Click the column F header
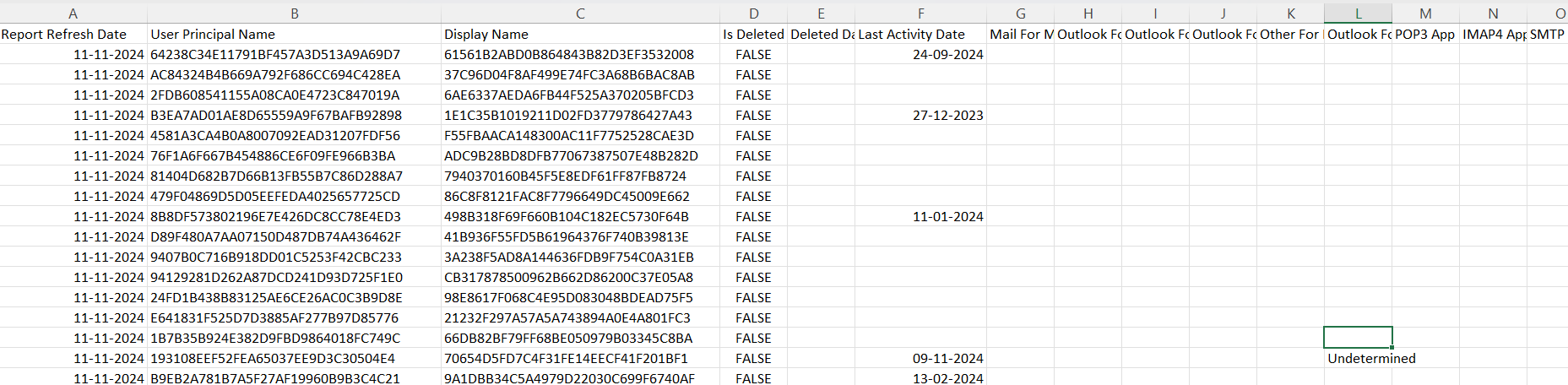The height and width of the screenshot is (385, 1568). pyautogui.click(x=920, y=14)
